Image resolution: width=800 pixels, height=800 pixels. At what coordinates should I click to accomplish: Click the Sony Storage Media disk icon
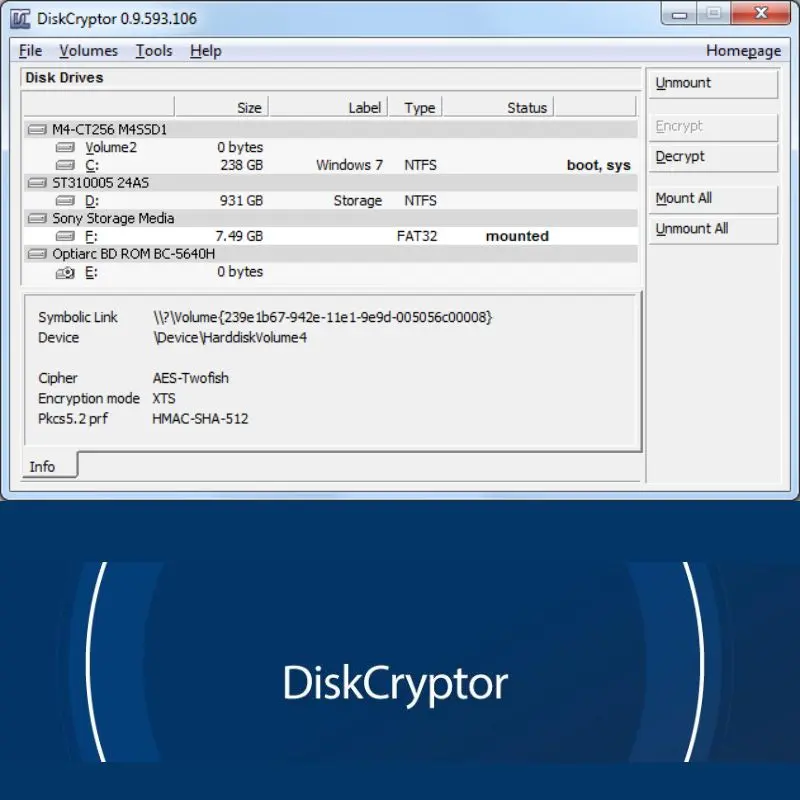pos(38,218)
